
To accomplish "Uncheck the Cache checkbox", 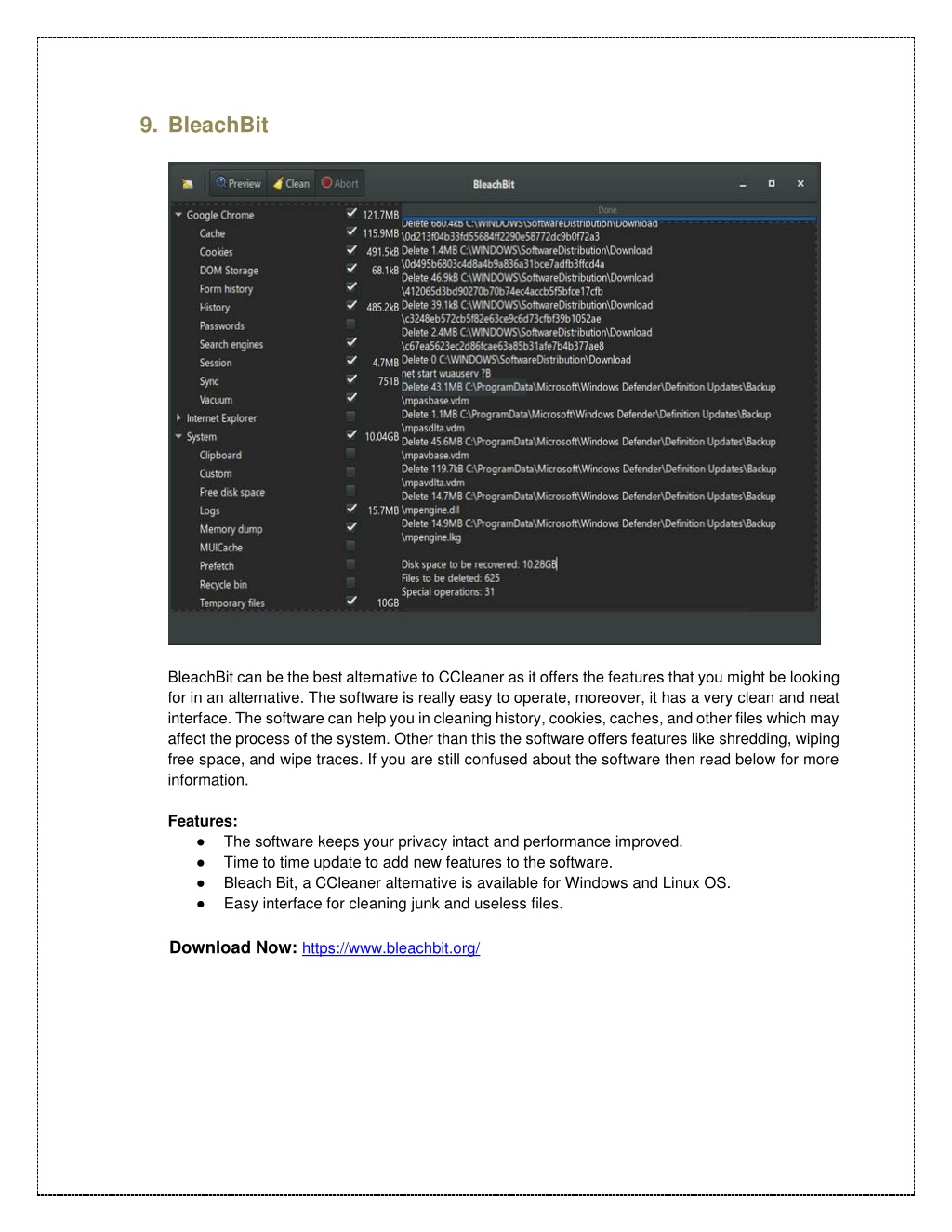I will pyautogui.click(x=351, y=232).
